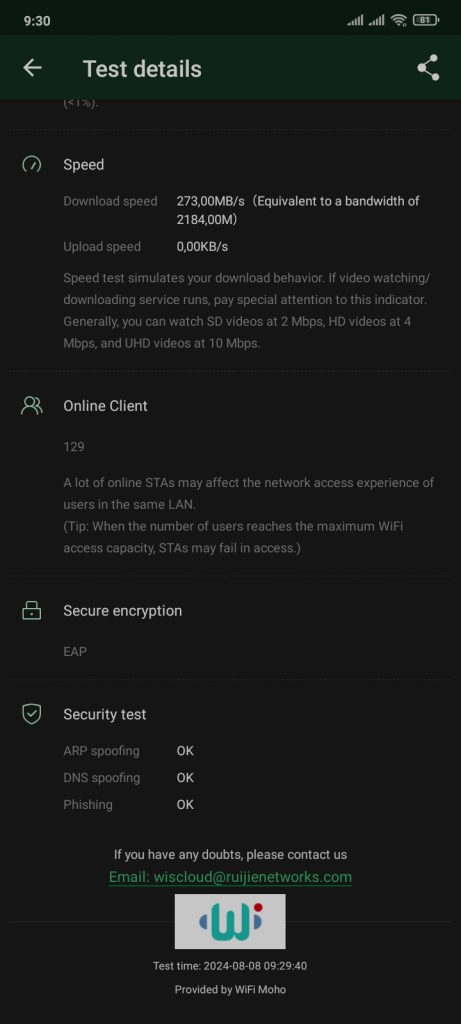Image resolution: width=461 pixels, height=1024 pixels.
Task: Open the wiscloud@ruijienetworks.com email link
Action: click(230, 877)
